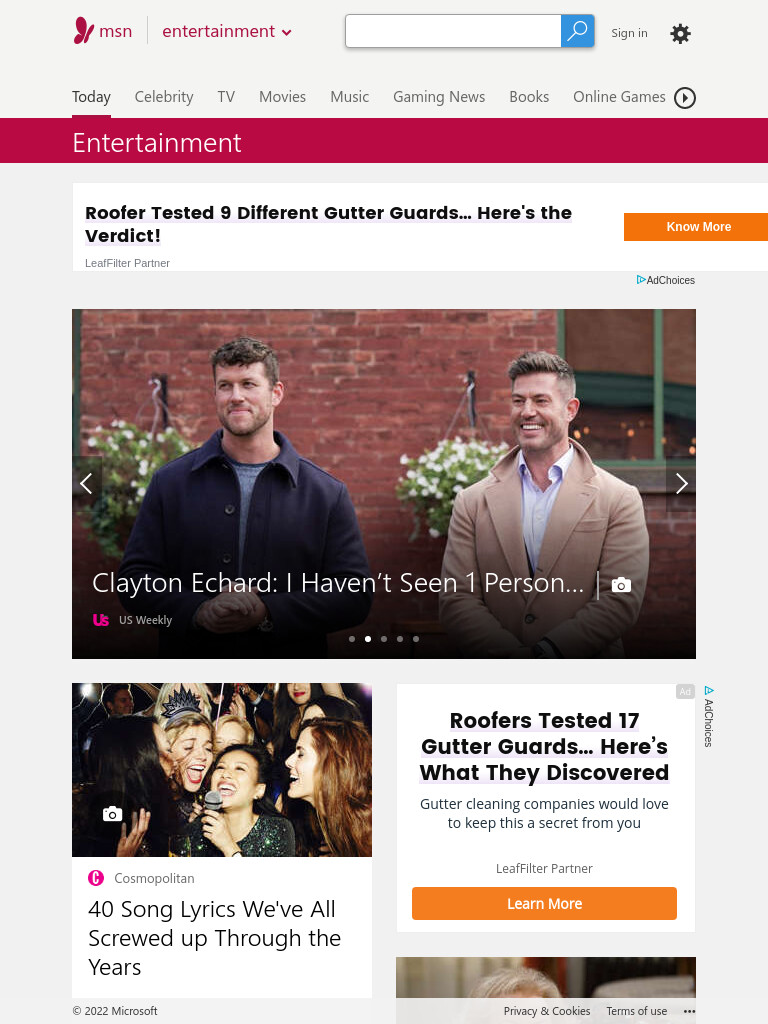Focus the search text field
This screenshot has width=768, height=1024.
pos(453,31)
